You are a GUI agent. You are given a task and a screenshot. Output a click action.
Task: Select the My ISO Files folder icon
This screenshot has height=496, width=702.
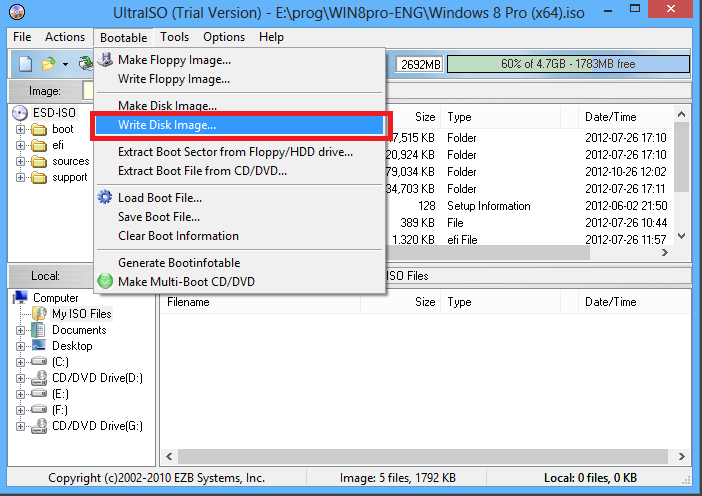tap(39, 313)
